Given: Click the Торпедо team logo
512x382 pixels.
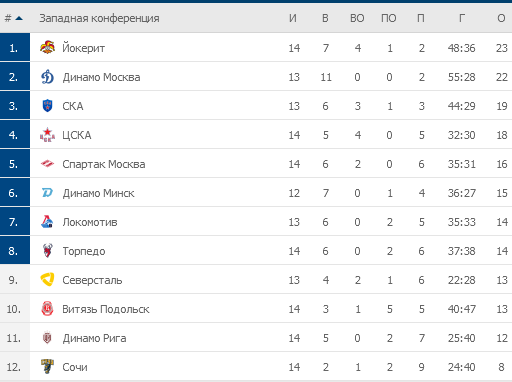Looking at the screenshot, I should (x=47, y=251).
